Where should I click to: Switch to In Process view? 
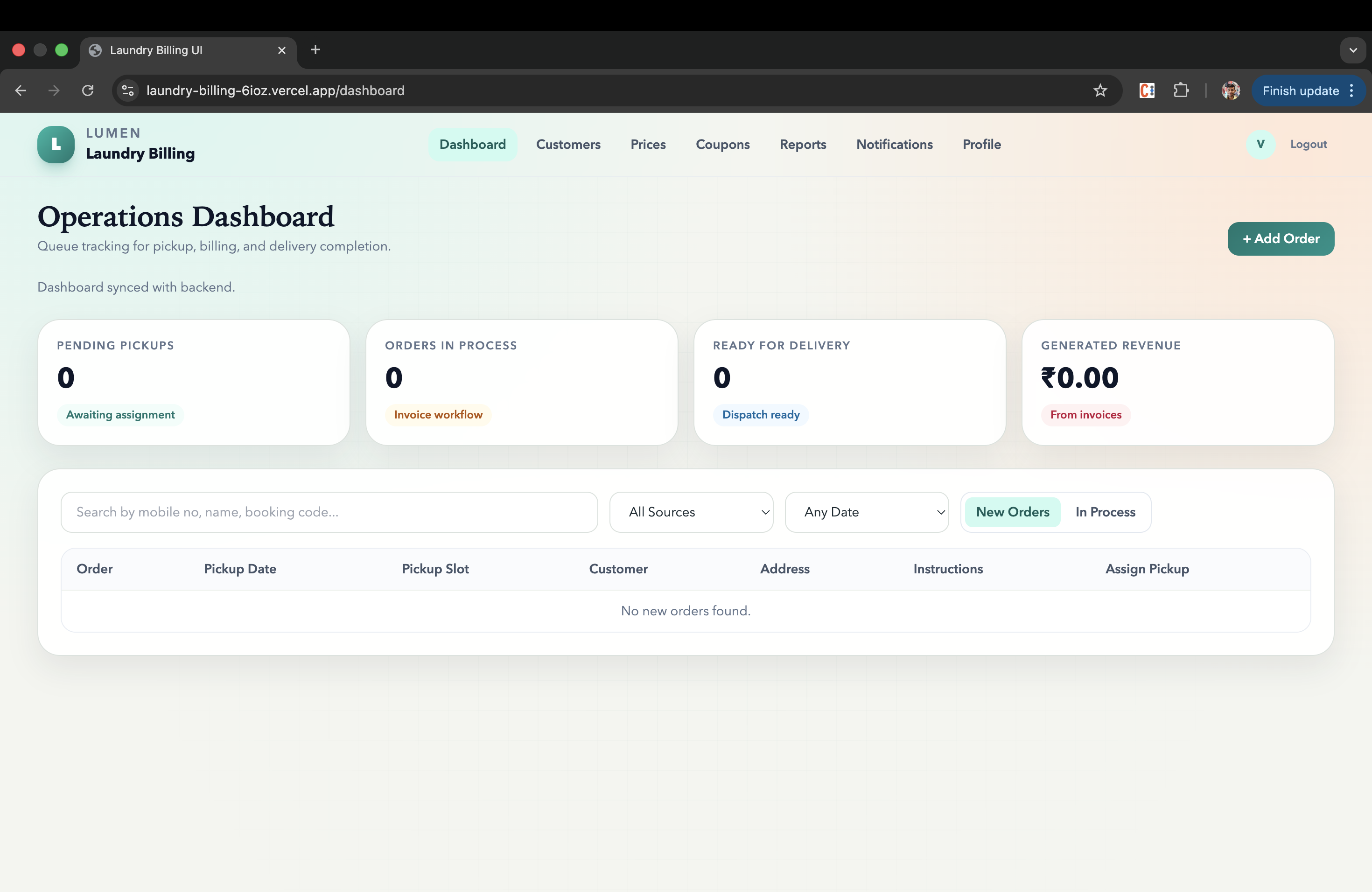(x=1105, y=512)
